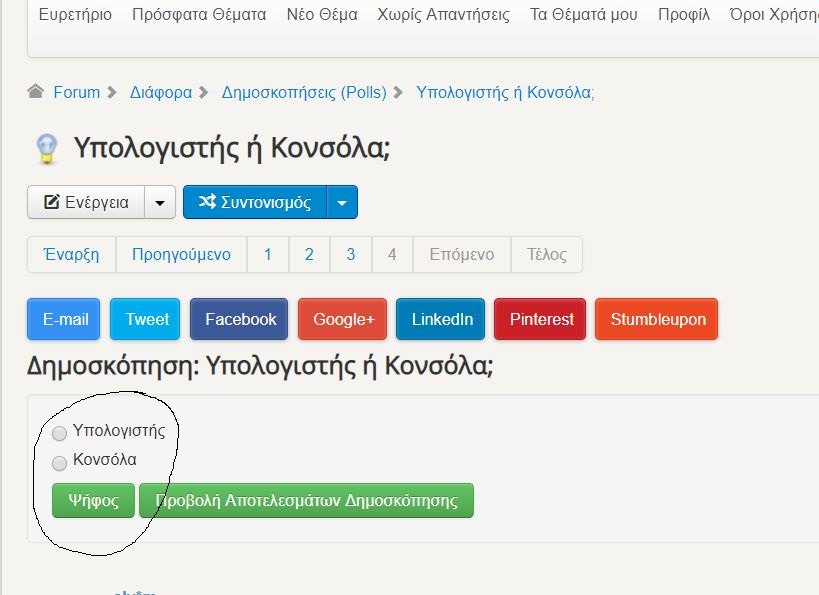Click the green Ψήφος vote button
Viewport: 819px width, 595px height.
93,500
